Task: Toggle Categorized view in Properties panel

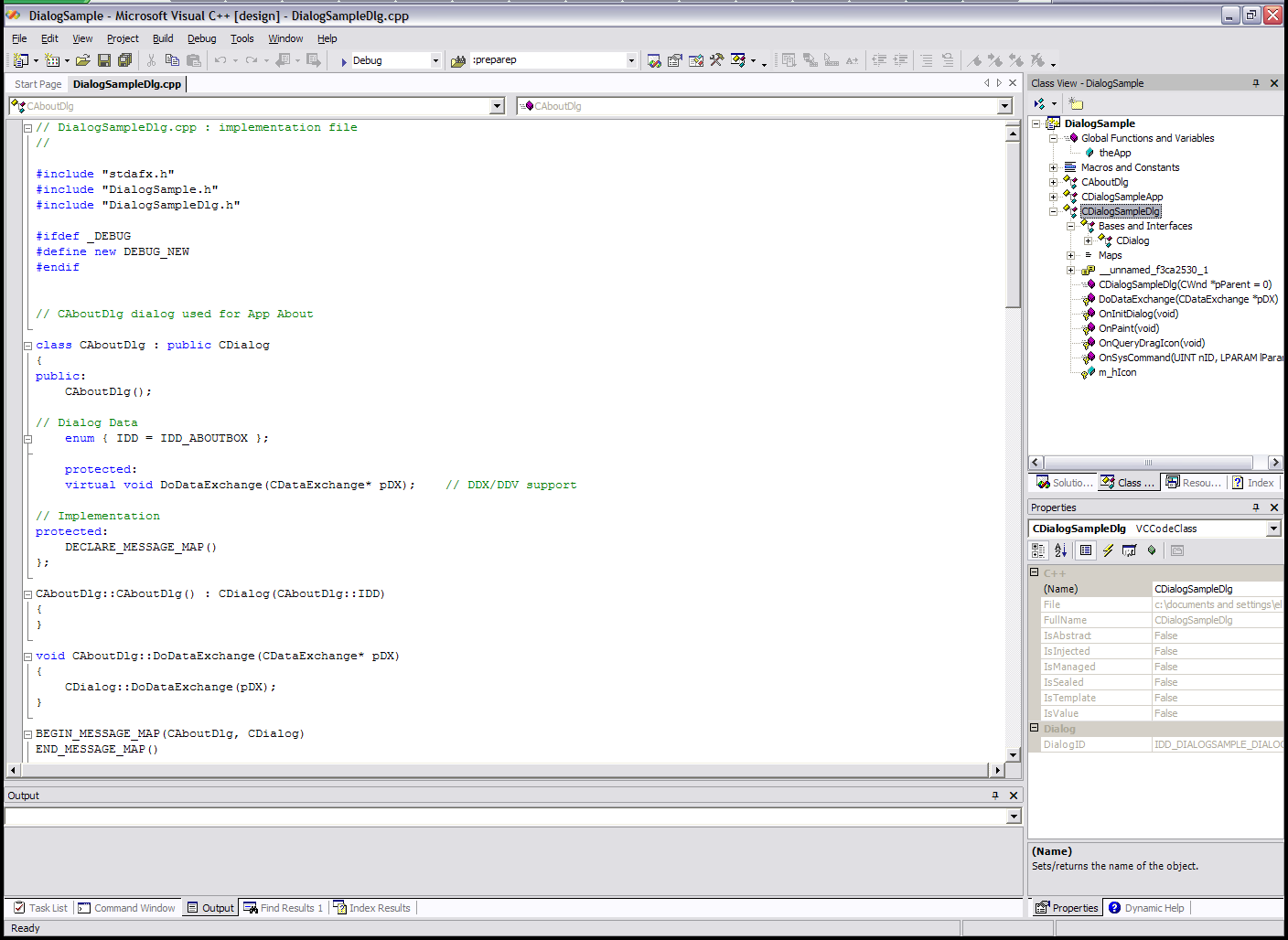Action: click(1038, 550)
